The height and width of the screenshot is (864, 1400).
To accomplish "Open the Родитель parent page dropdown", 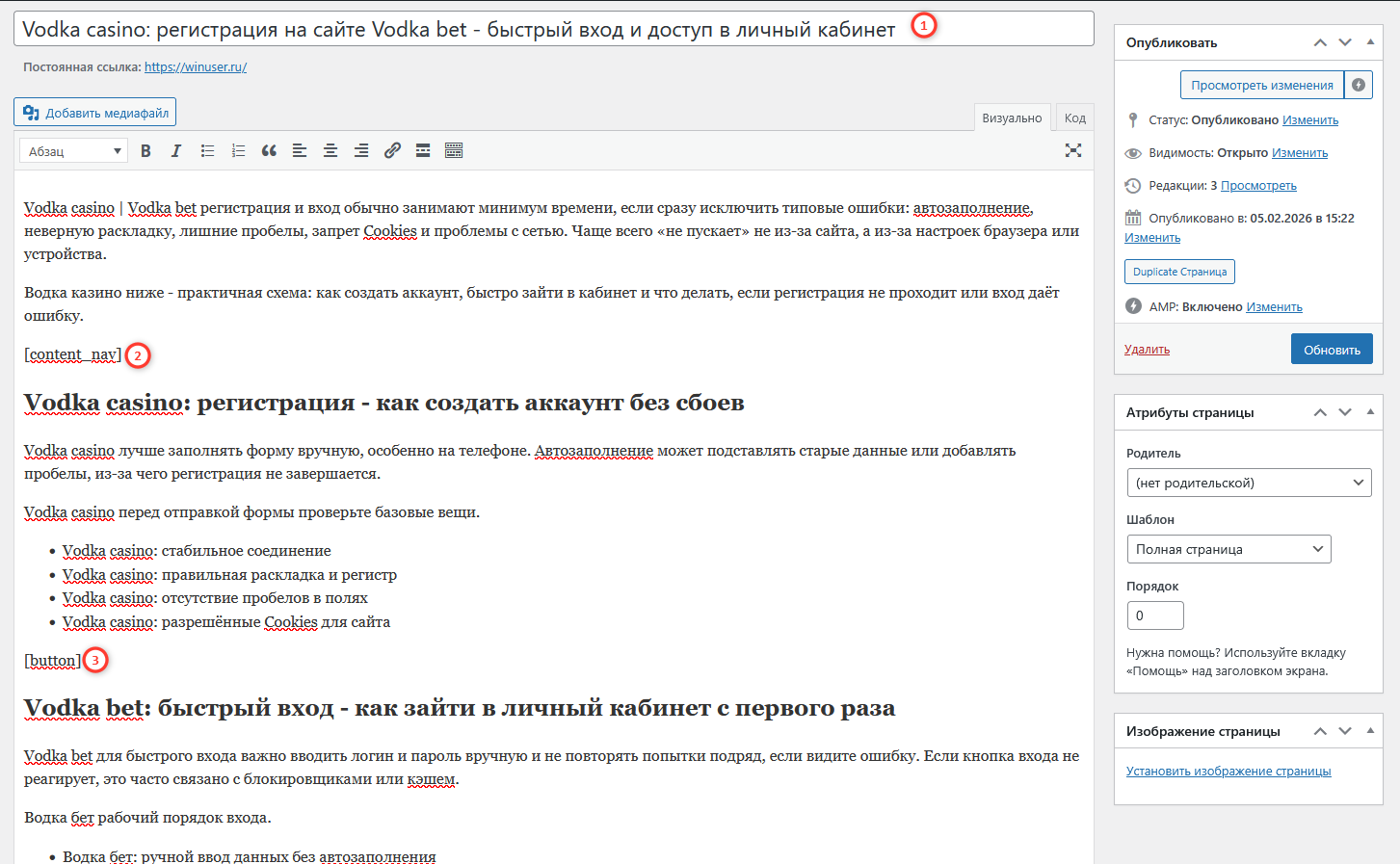I will pos(1249,483).
